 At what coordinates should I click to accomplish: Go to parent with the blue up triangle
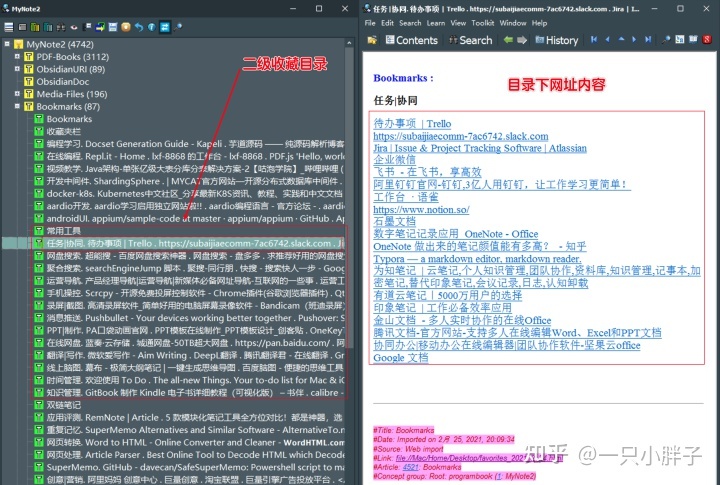coord(621,39)
